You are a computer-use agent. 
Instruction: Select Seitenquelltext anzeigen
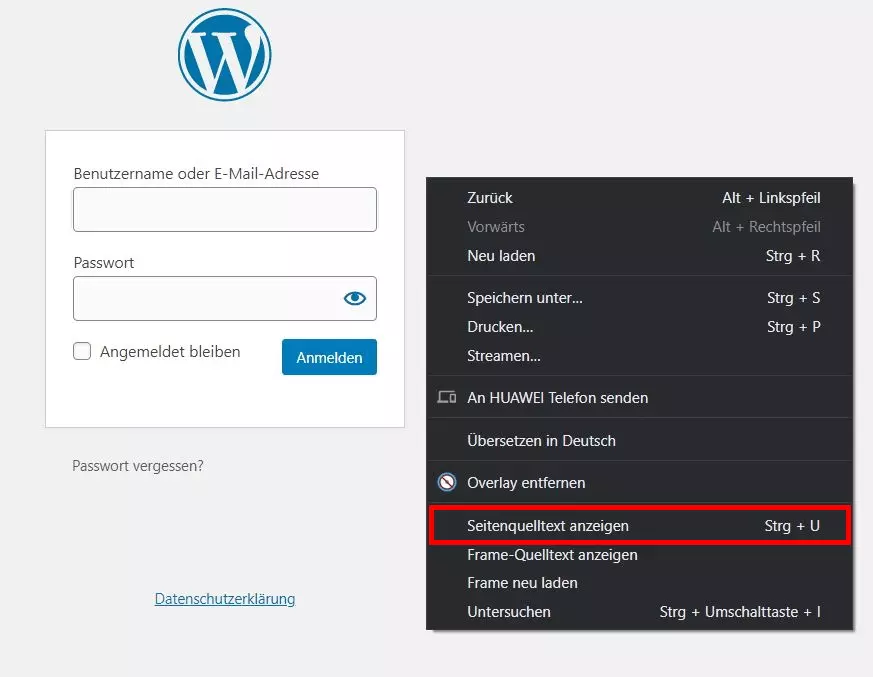[x=639, y=526]
